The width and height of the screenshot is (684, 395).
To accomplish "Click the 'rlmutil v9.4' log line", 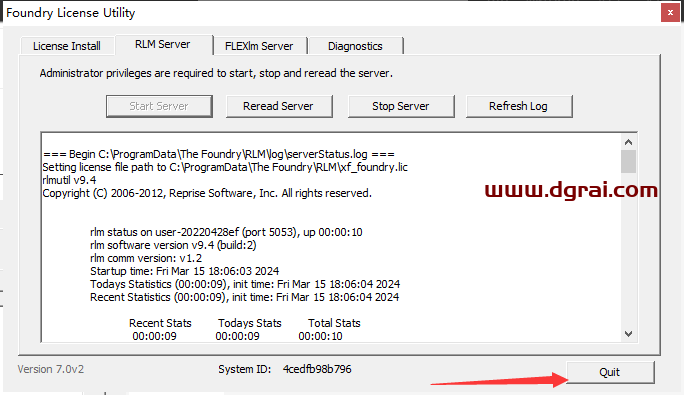I will (69, 180).
